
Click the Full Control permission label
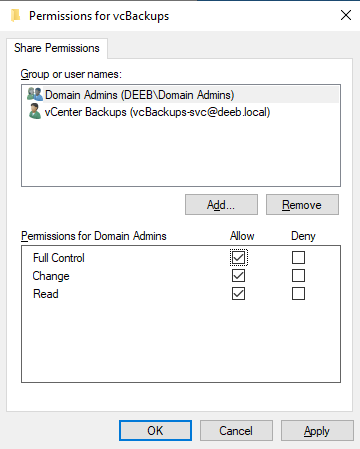(x=59, y=258)
